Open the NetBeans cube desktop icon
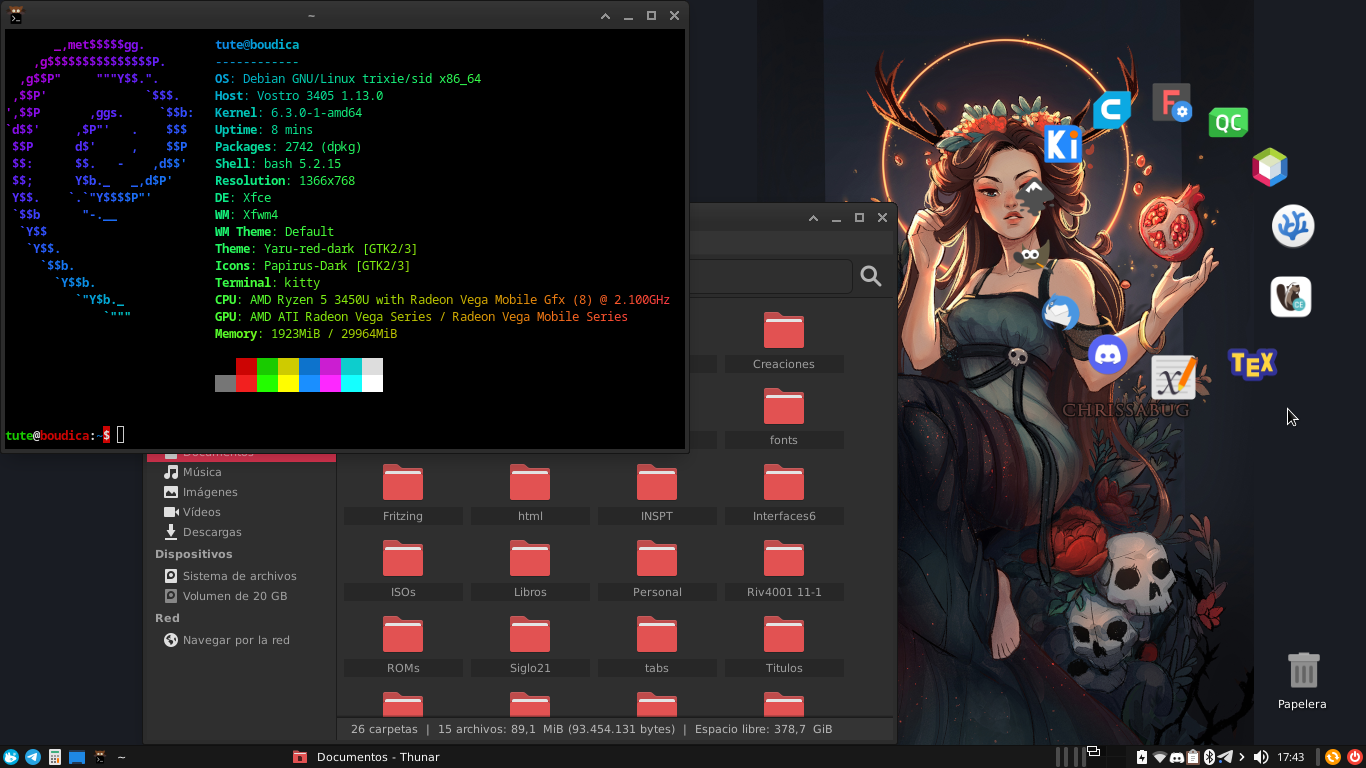The width and height of the screenshot is (1366, 768). pyautogui.click(x=1270, y=167)
